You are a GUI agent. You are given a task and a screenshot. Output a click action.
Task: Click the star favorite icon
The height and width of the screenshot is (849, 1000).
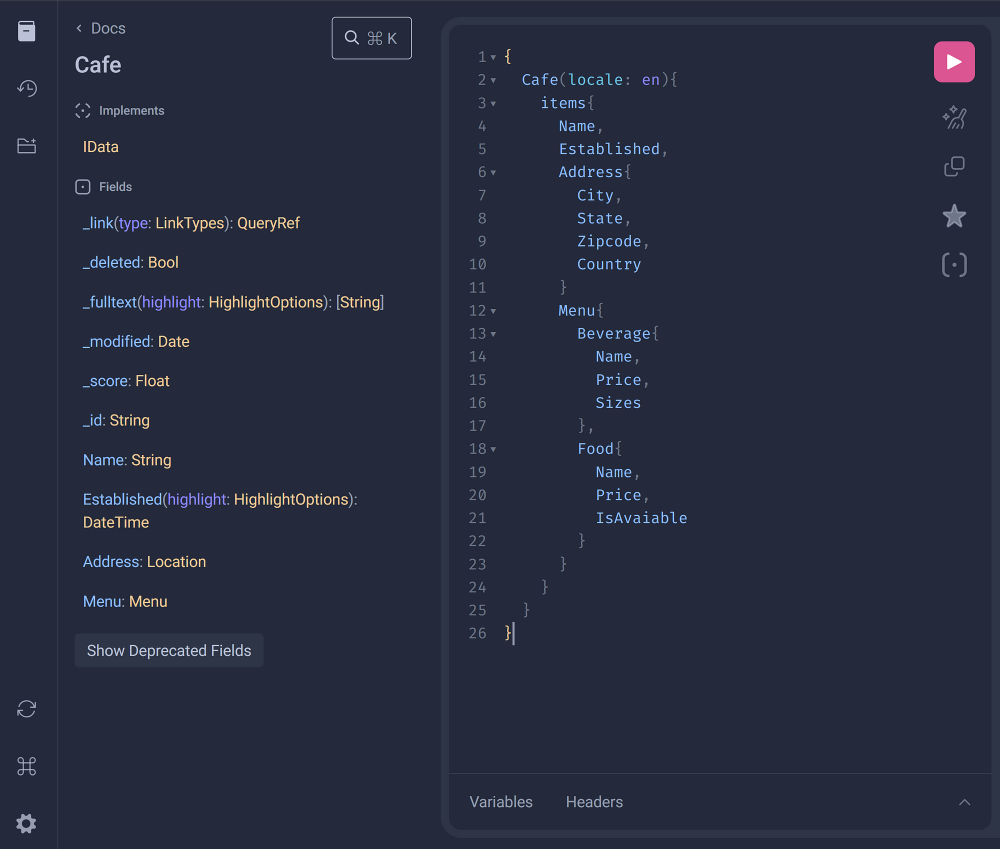tap(954, 215)
